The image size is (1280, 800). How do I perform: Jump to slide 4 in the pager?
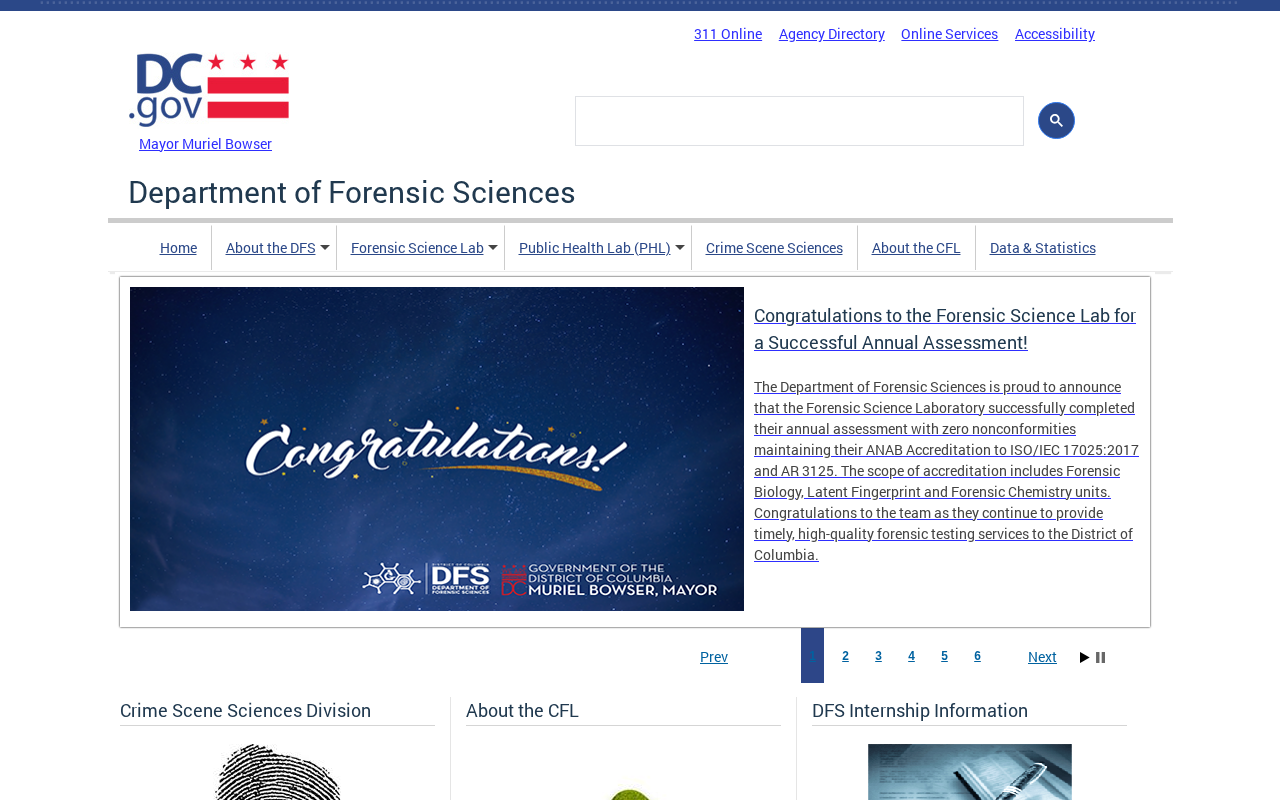[x=911, y=656]
